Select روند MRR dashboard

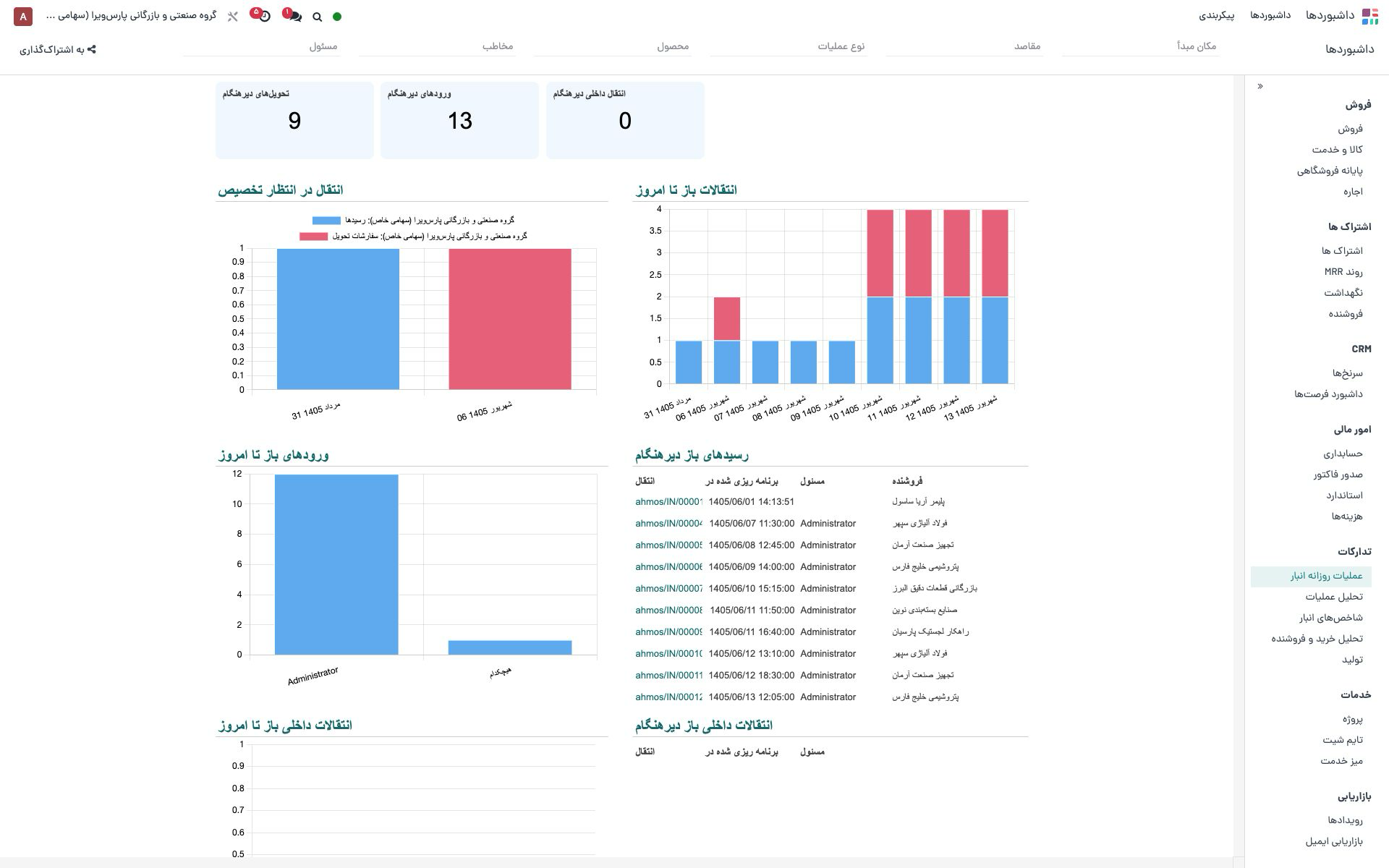(1343, 272)
